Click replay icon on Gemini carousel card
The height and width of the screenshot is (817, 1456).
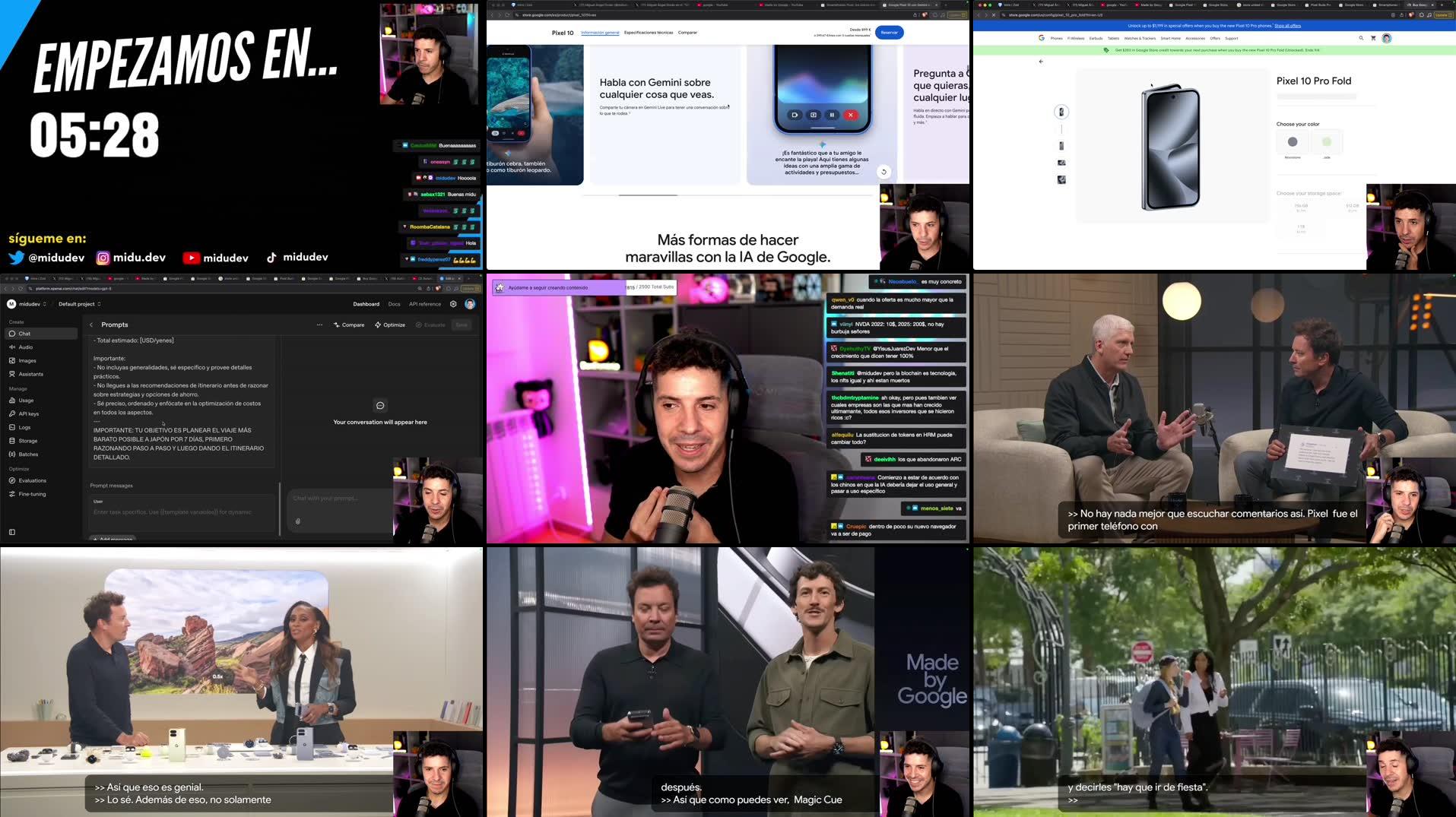tap(883, 172)
